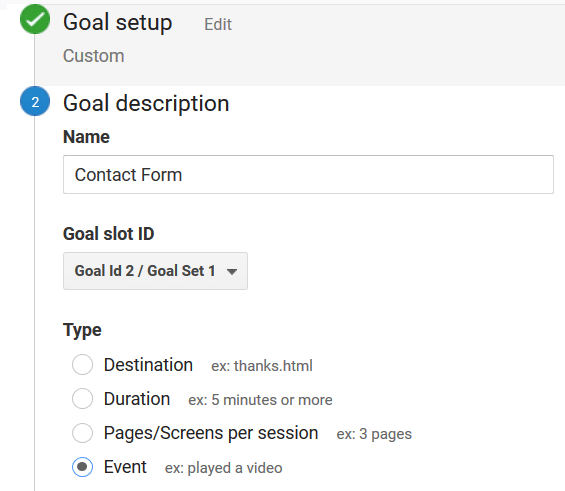Click the Destination type label
Screen dimensions: 565x491
point(148,365)
